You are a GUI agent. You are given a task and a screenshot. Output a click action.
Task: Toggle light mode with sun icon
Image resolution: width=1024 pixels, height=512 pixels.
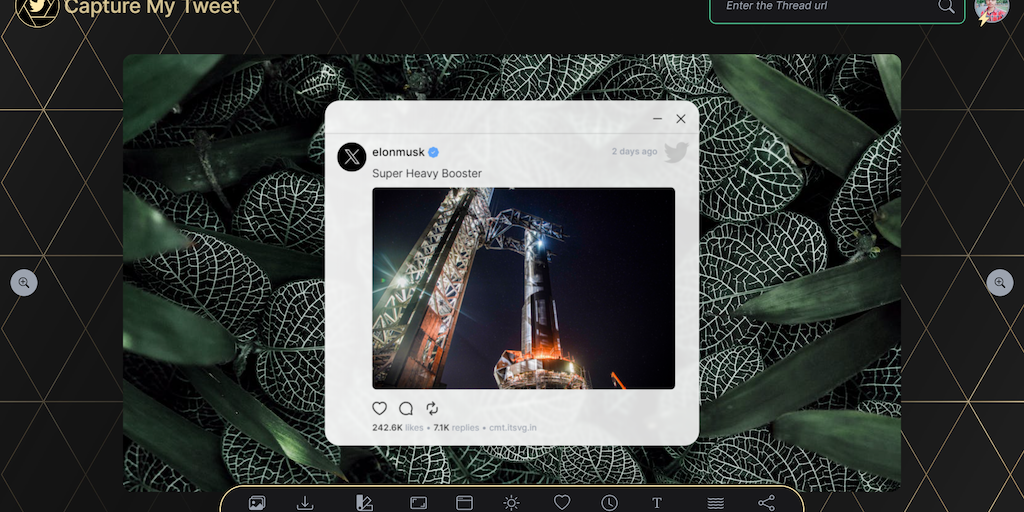[512, 503]
